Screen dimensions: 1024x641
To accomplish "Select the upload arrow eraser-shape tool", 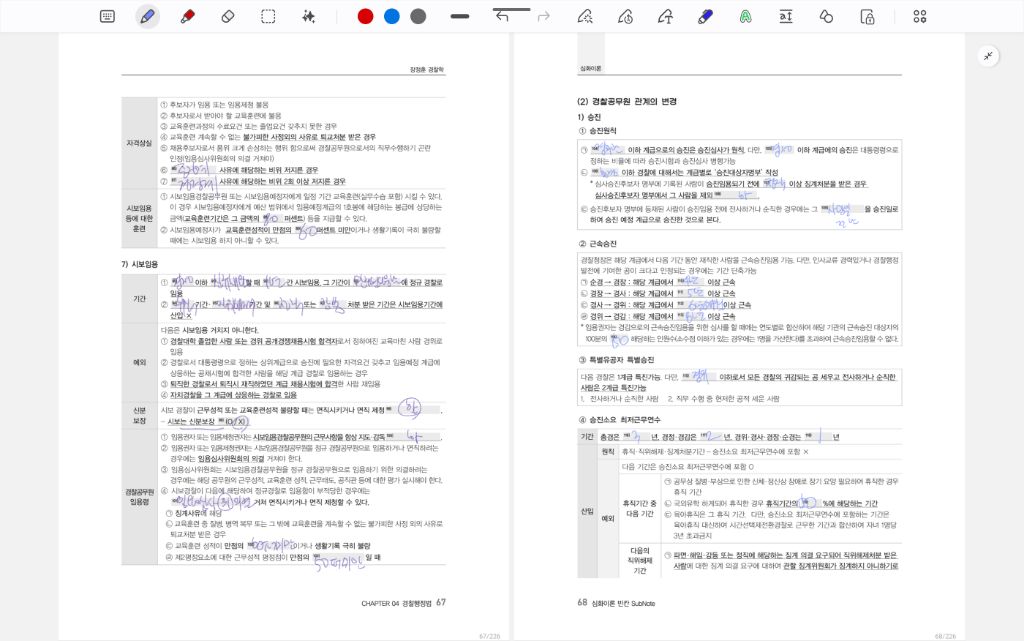I will coord(665,16).
